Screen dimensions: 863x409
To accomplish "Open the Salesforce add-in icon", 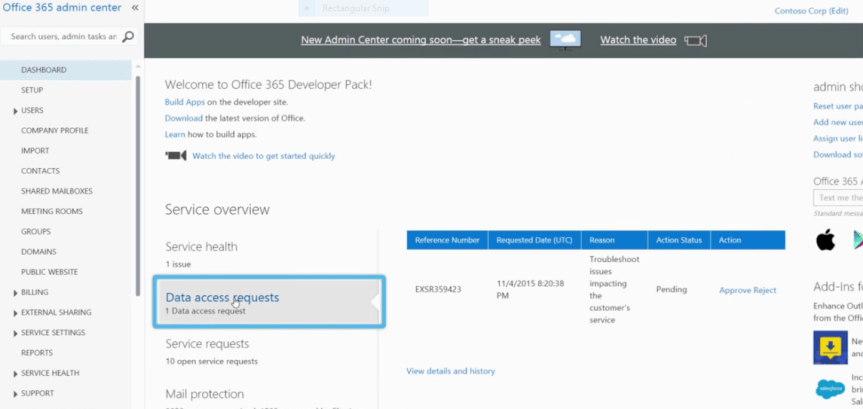I will pos(830,388).
